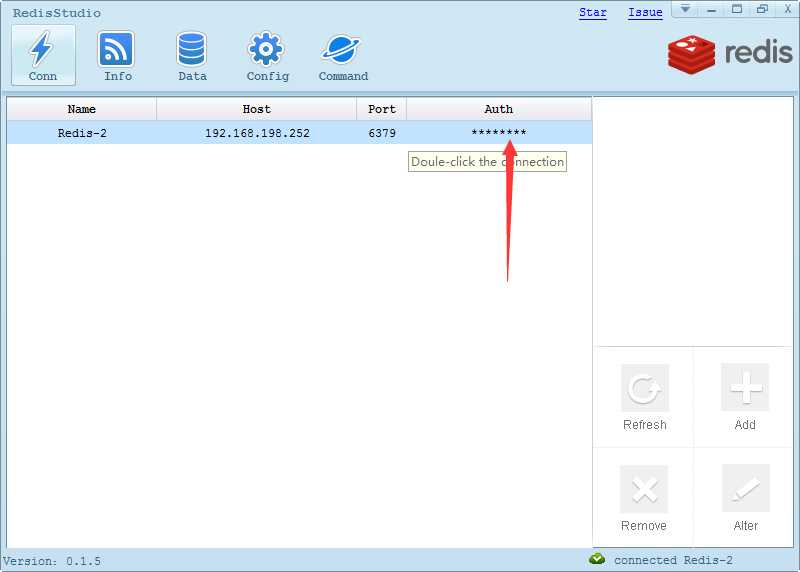
Task: Select the masked ******** auth cell
Action: click(499, 133)
